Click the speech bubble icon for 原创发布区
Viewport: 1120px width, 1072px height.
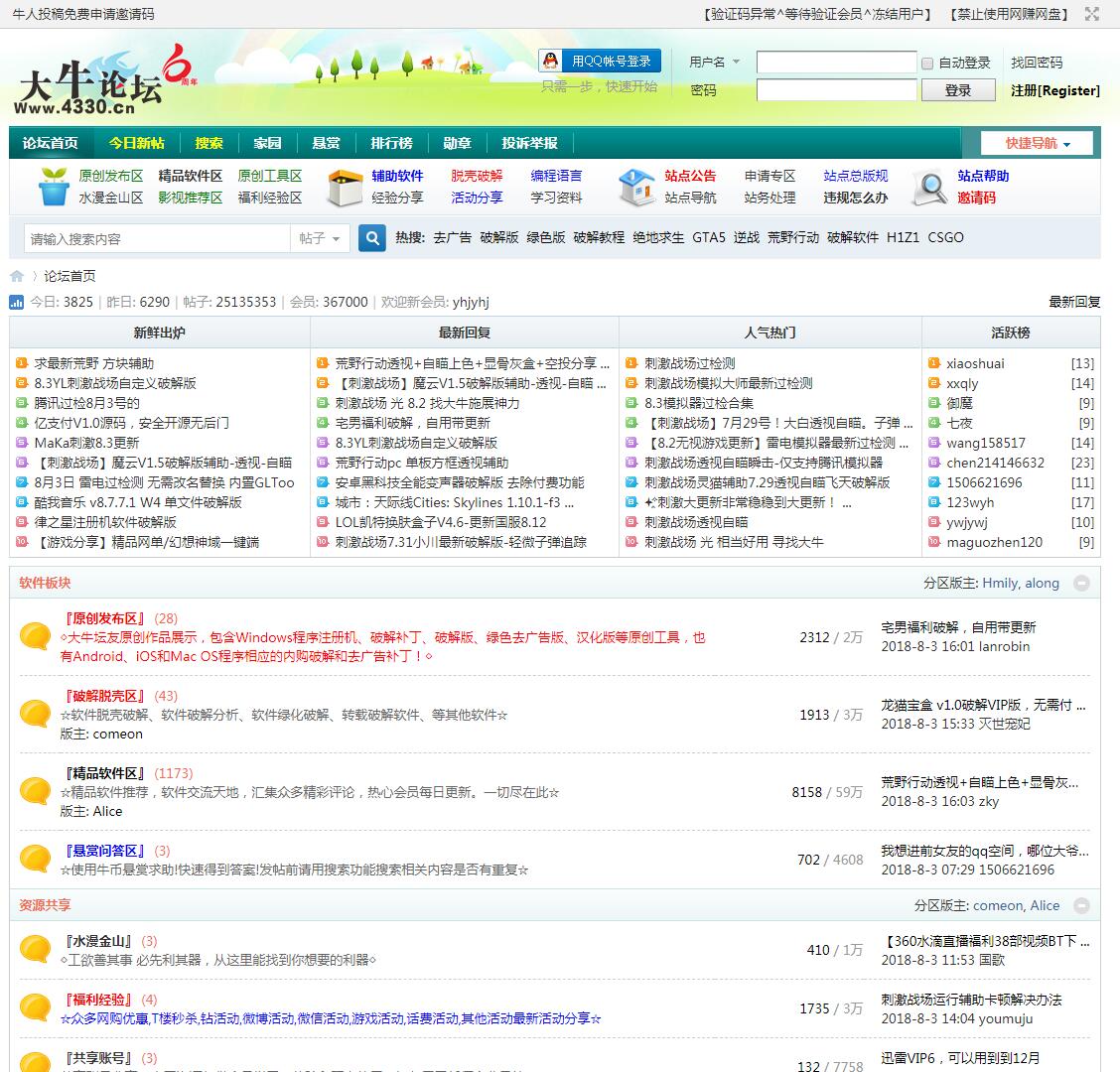[x=36, y=636]
